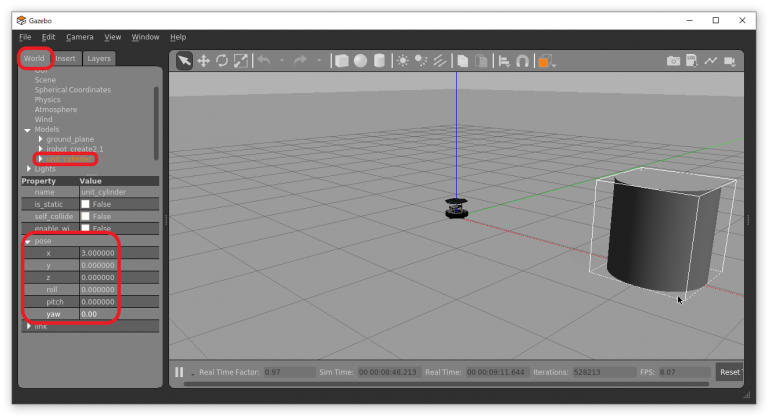Expand the ground_plane model node

[40, 139]
